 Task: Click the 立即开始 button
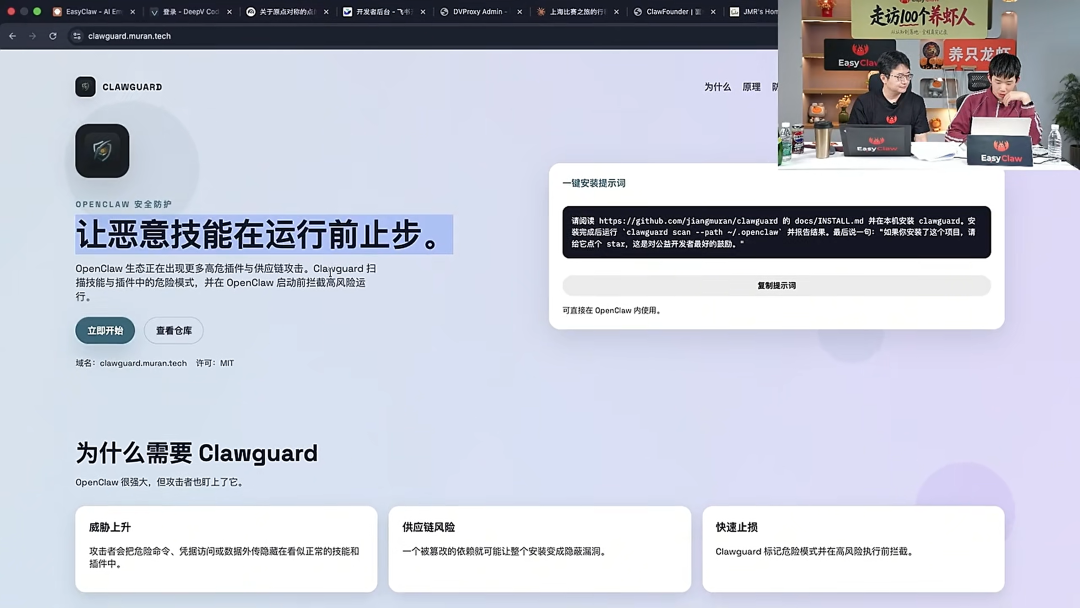(x=105, y=331)
